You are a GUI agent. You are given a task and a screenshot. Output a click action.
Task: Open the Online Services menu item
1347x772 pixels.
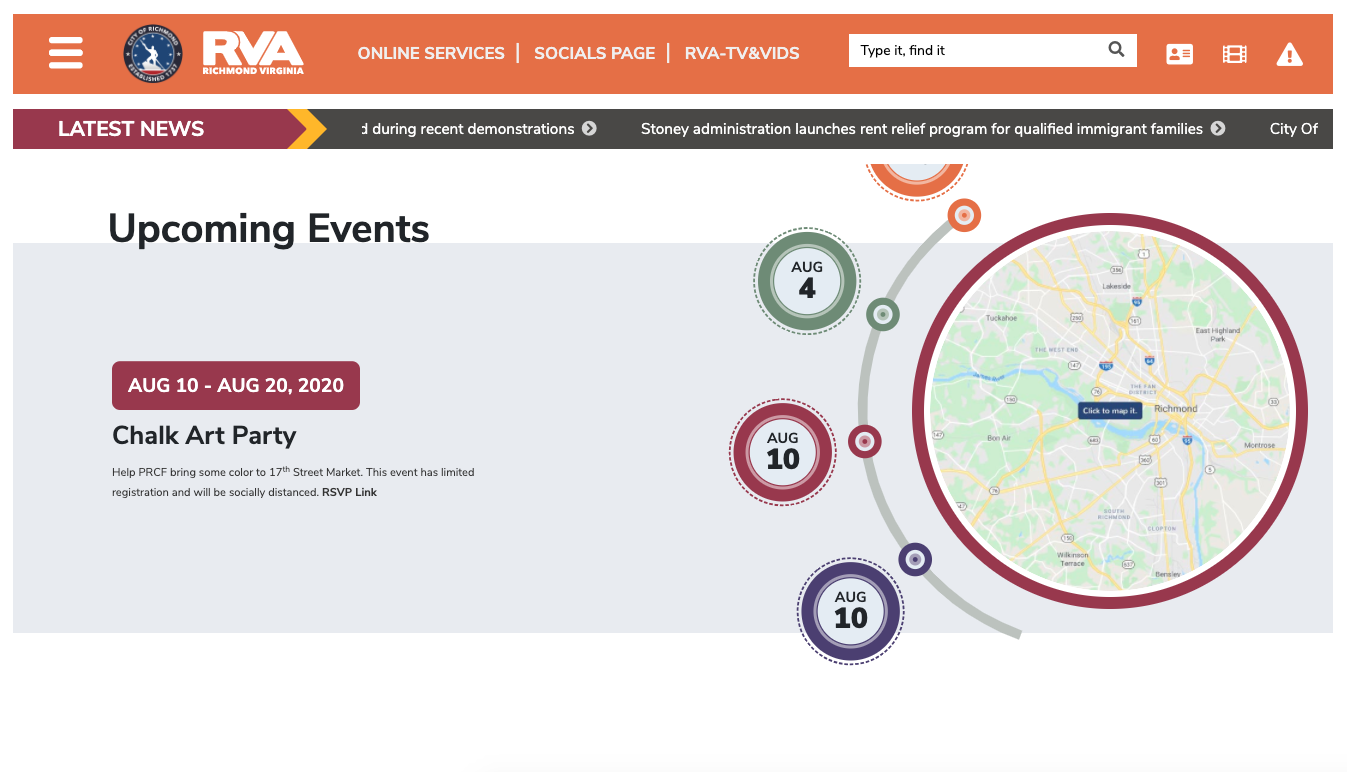(431, 53)
